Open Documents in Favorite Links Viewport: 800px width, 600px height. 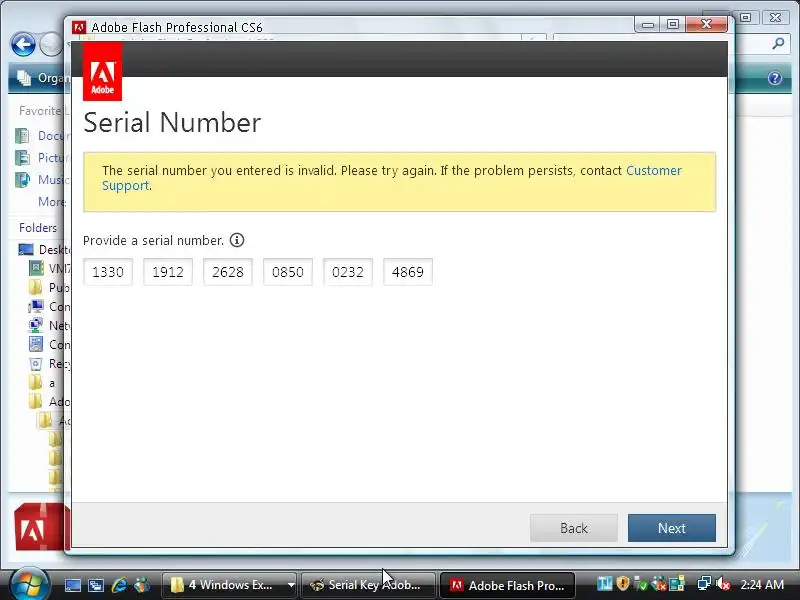[42, 136]
